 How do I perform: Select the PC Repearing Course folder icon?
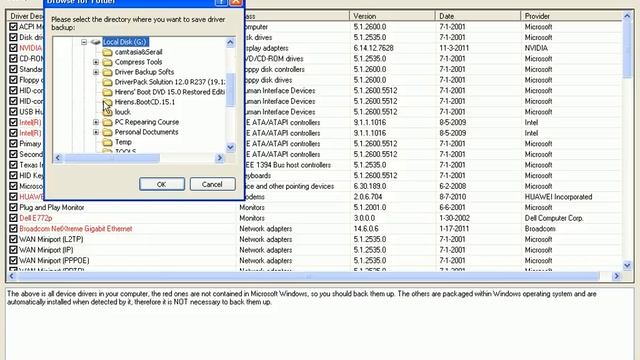107,122
